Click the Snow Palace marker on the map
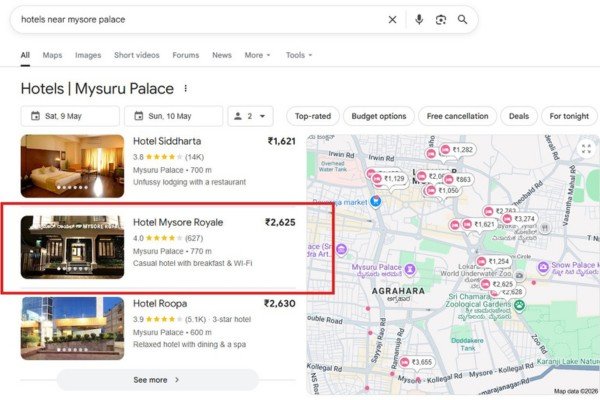 pyautogui.click(x=543, y=267)
